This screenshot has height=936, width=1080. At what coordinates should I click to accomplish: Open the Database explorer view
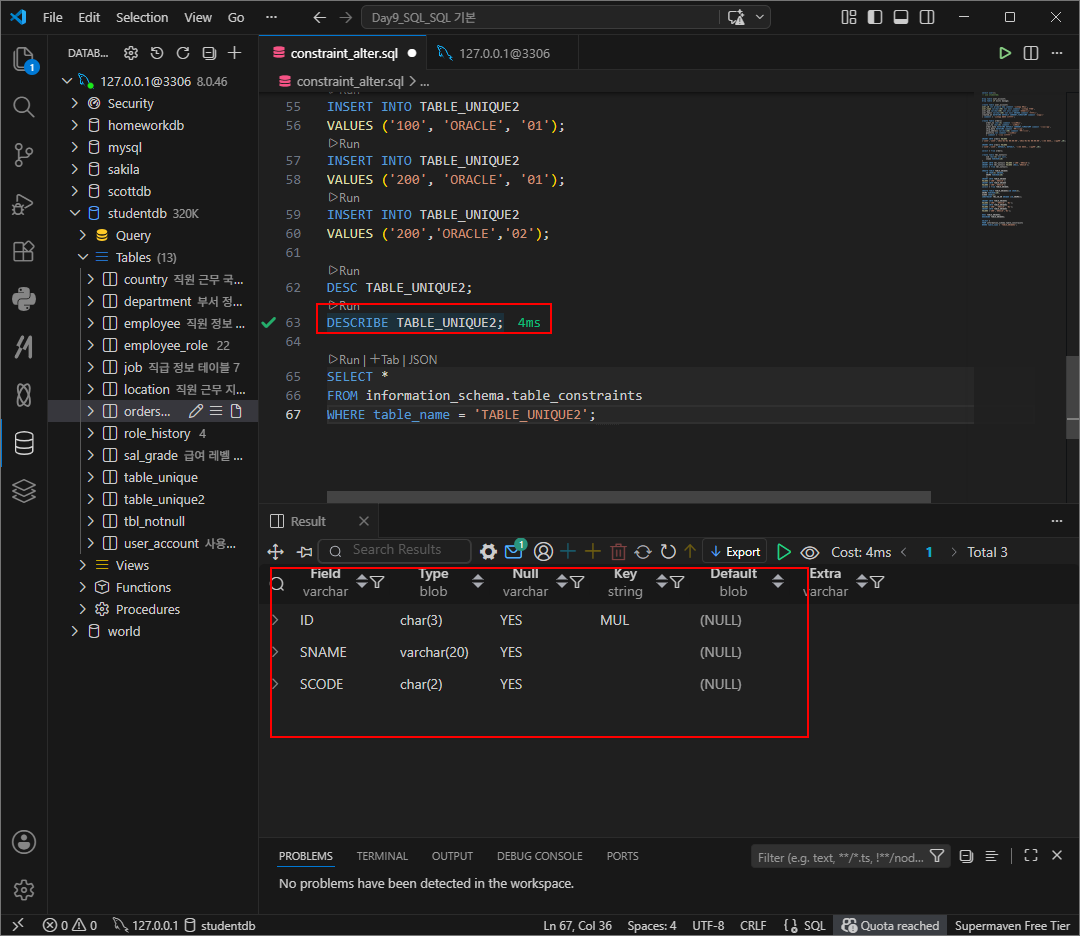(23, 443)
